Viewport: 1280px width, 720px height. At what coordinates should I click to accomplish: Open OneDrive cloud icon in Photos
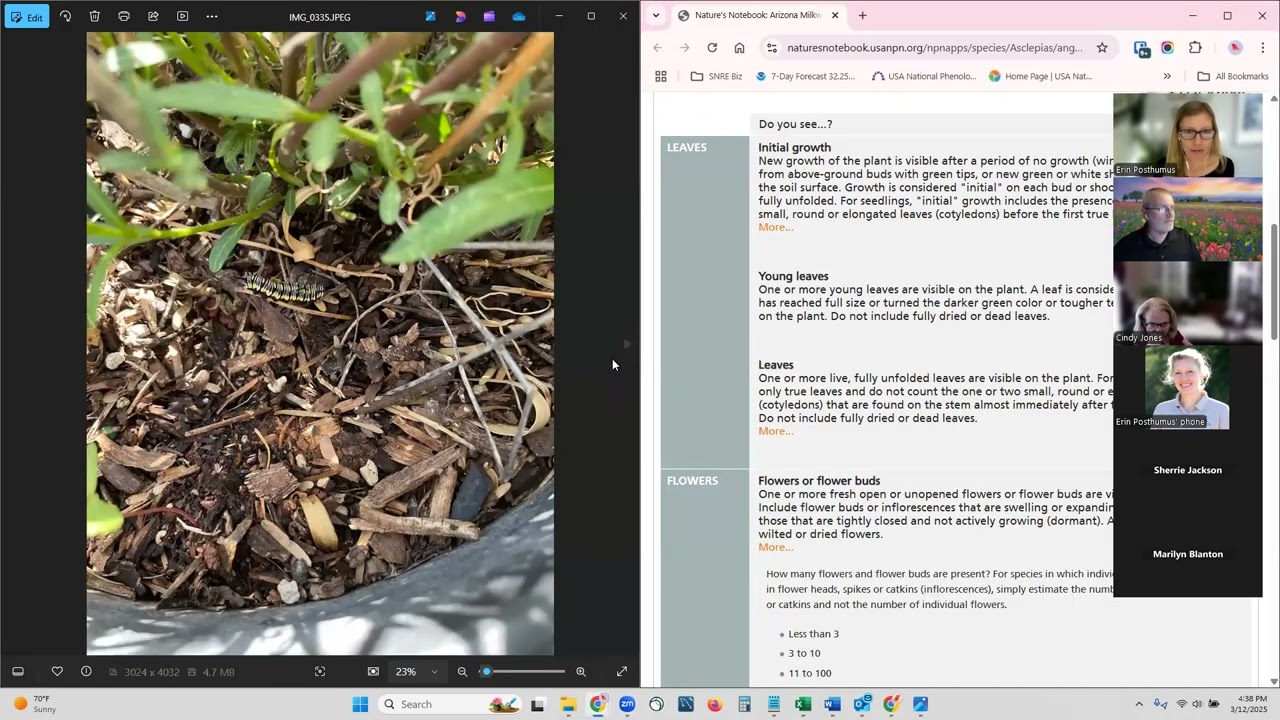tap(518, 17)
